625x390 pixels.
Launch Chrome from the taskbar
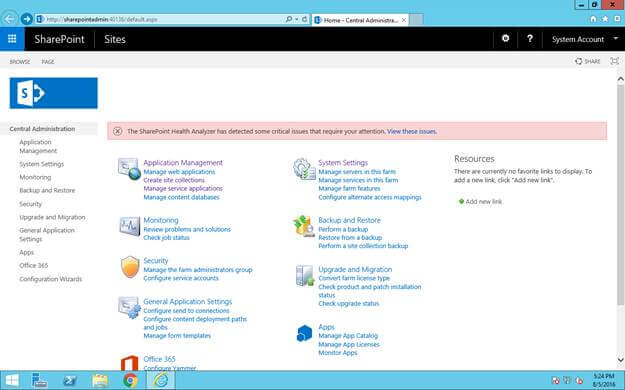click(130, 380)
